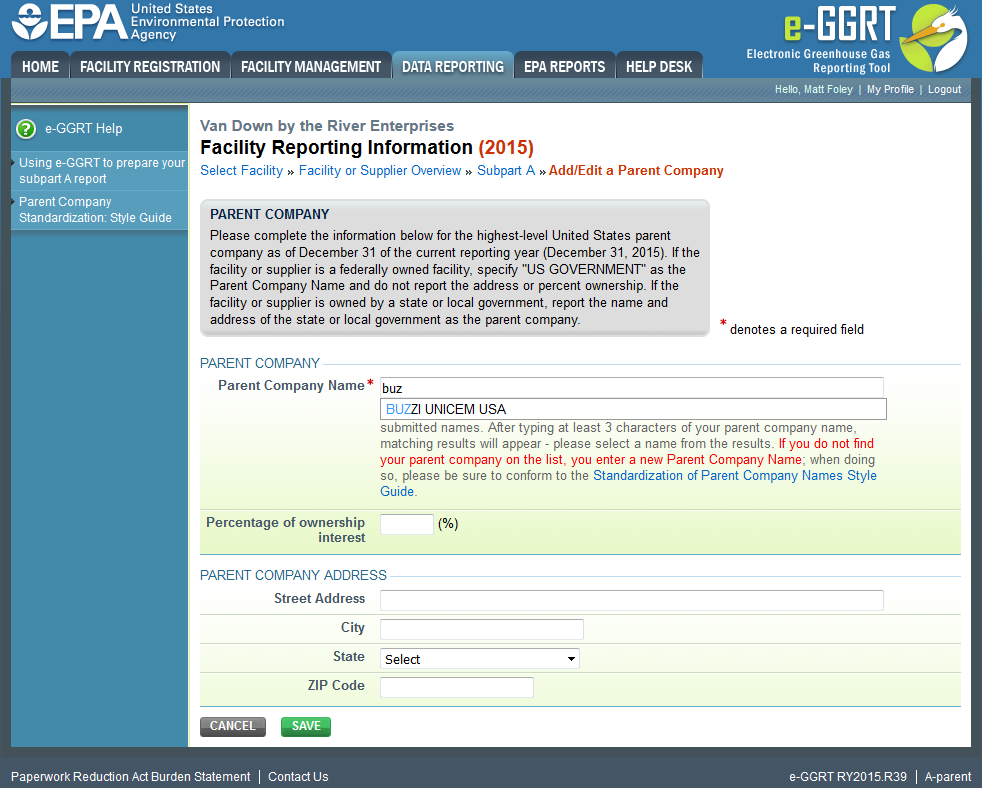Image resolution: width=982 pixels, height=788 pixels.
Task: Click the EPA logo in the header
Action: [x=148, y=22]
